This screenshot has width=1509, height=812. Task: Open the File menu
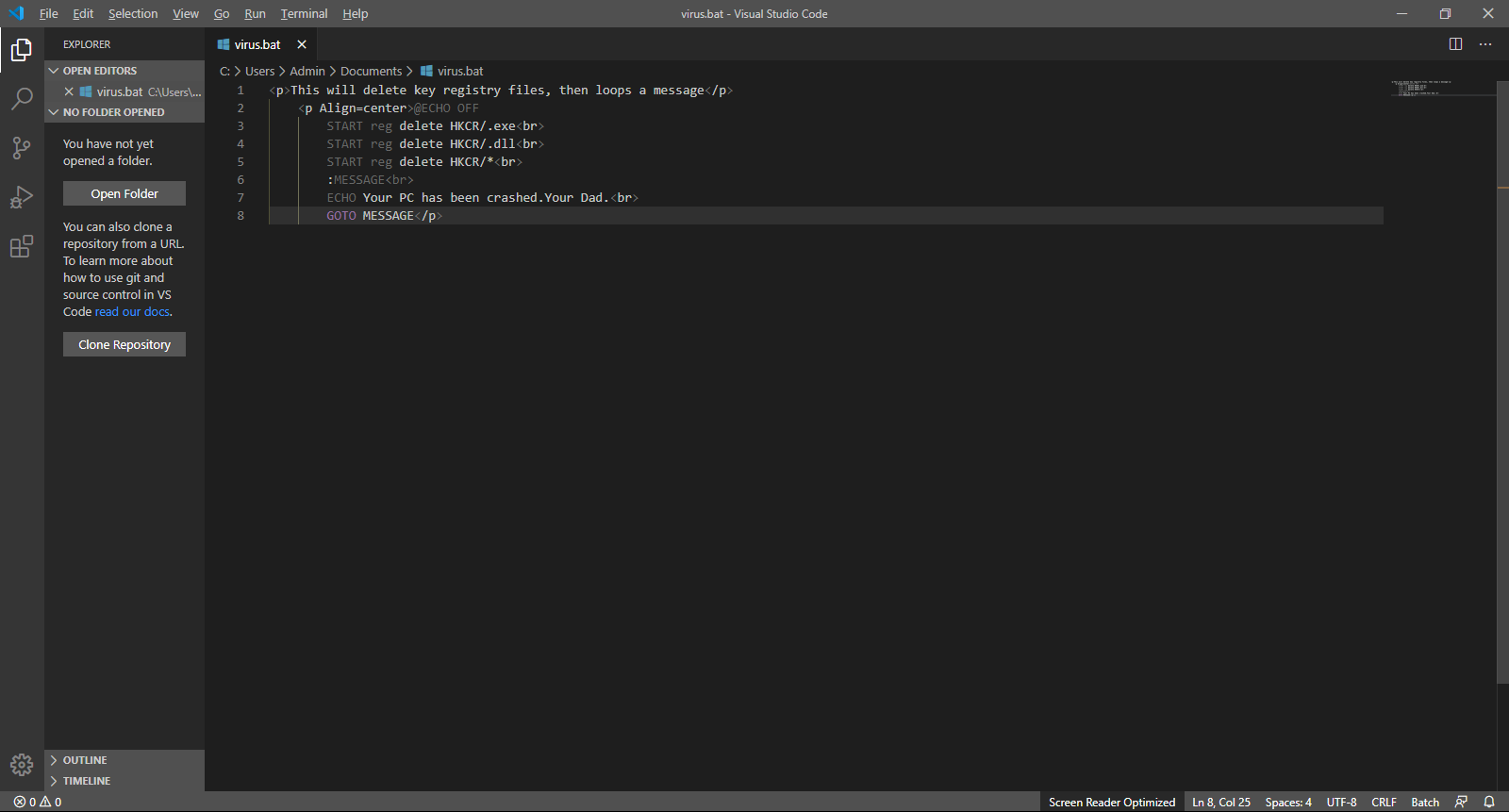click(x=49, y=13)
